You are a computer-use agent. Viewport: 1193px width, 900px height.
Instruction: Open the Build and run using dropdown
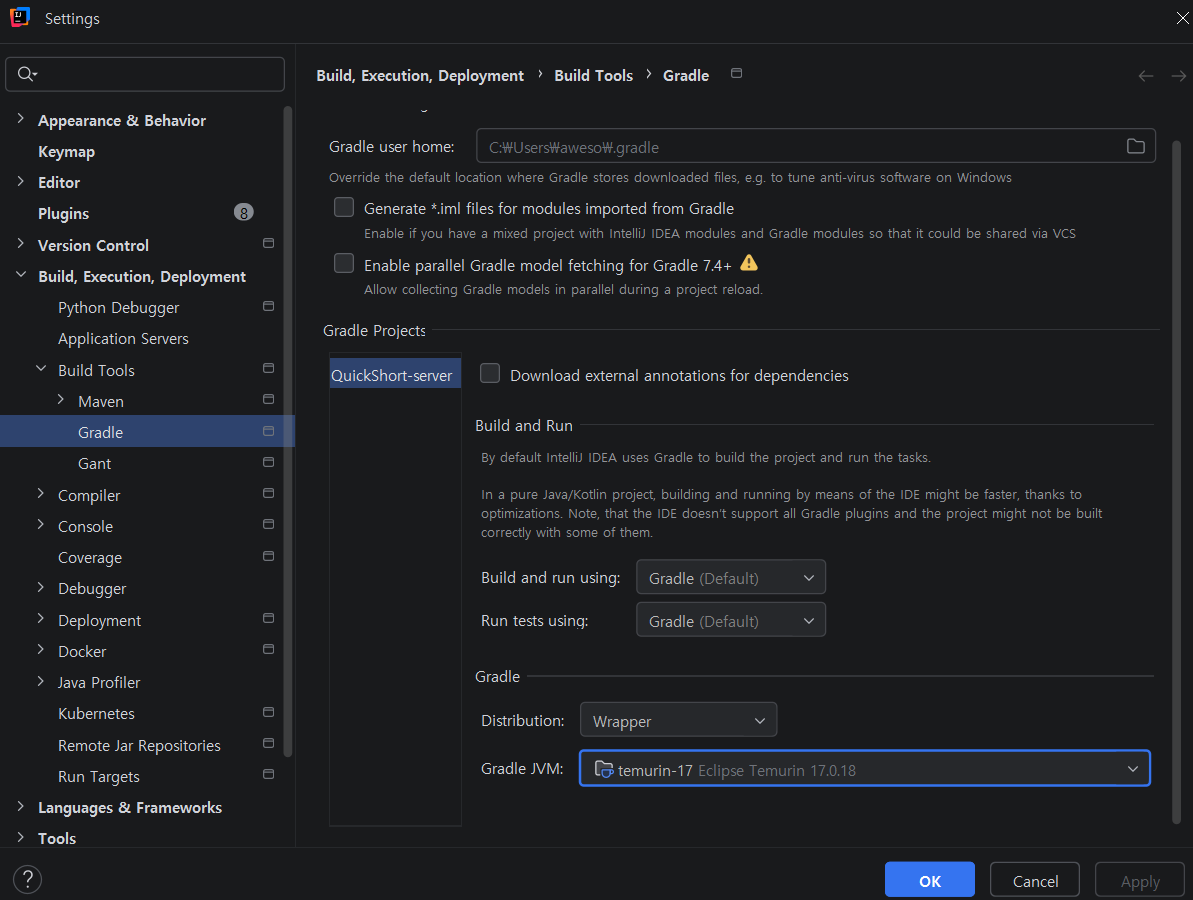click(730, 577)
